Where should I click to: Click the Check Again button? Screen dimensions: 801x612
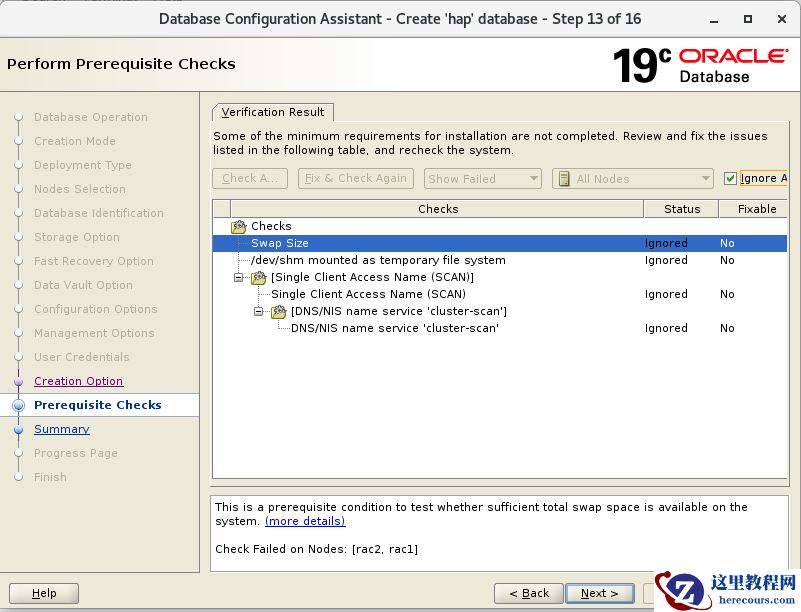(x=250, y=178)
